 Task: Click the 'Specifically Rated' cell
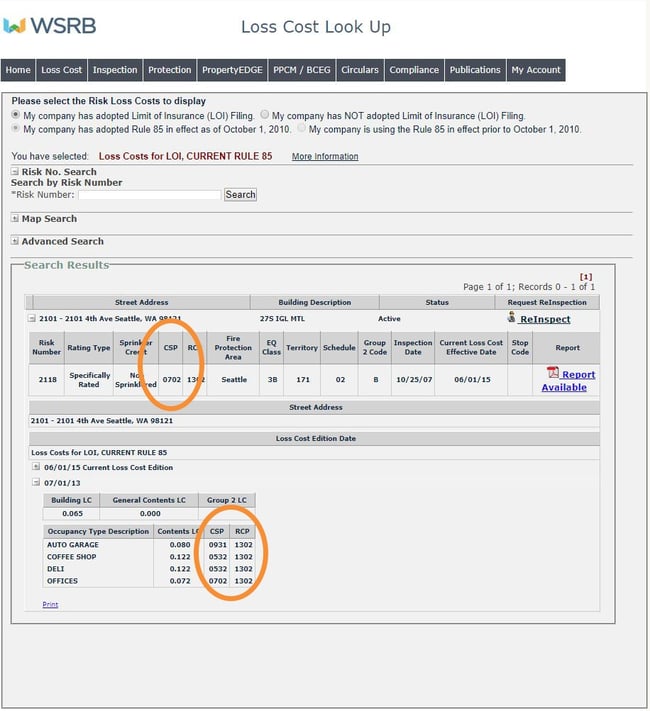[x=89, y=380]
